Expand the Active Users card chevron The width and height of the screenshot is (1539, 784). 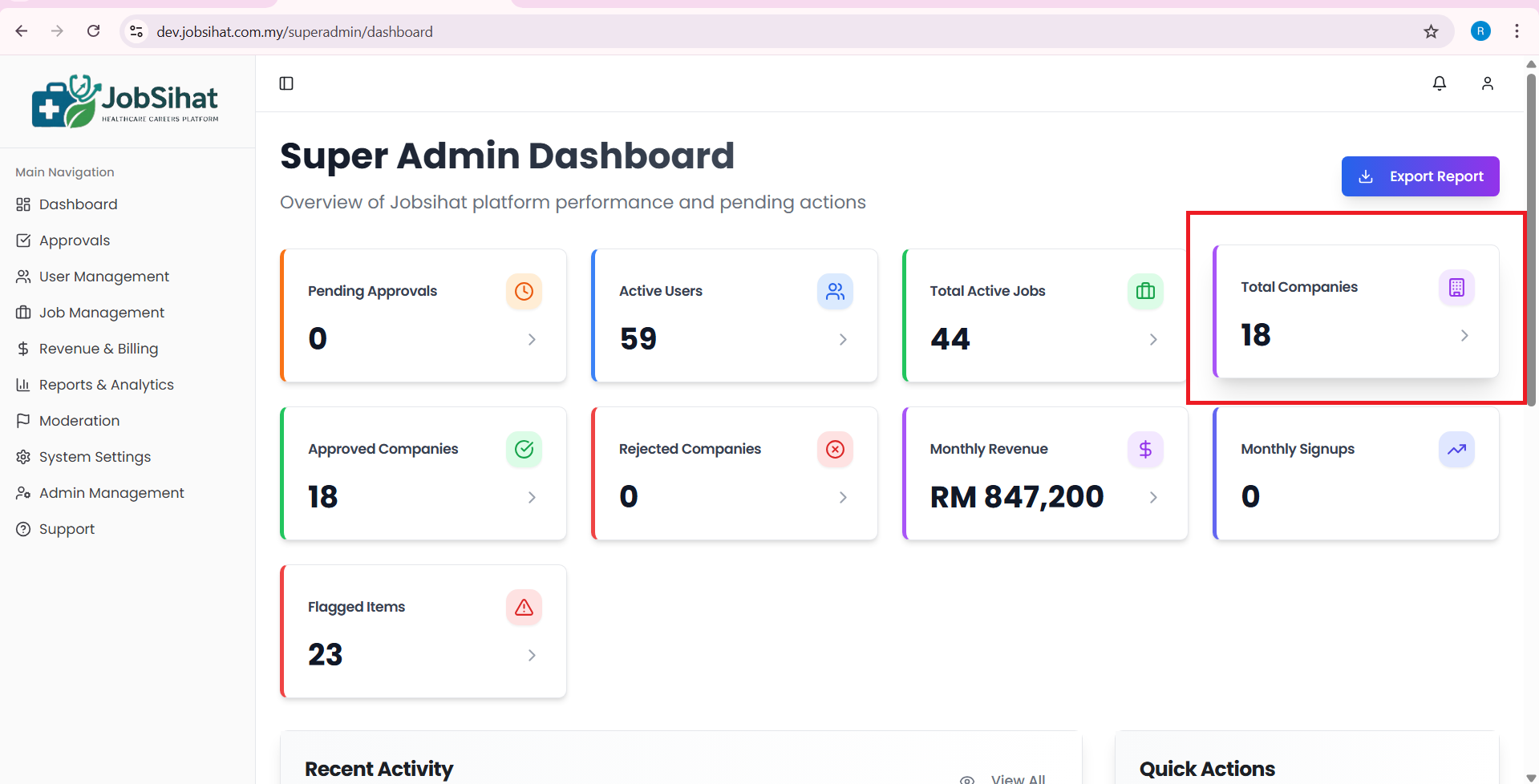tap(843, 340)
